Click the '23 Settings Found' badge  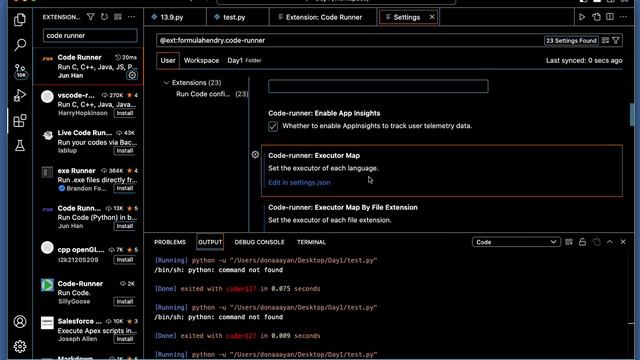571,40
